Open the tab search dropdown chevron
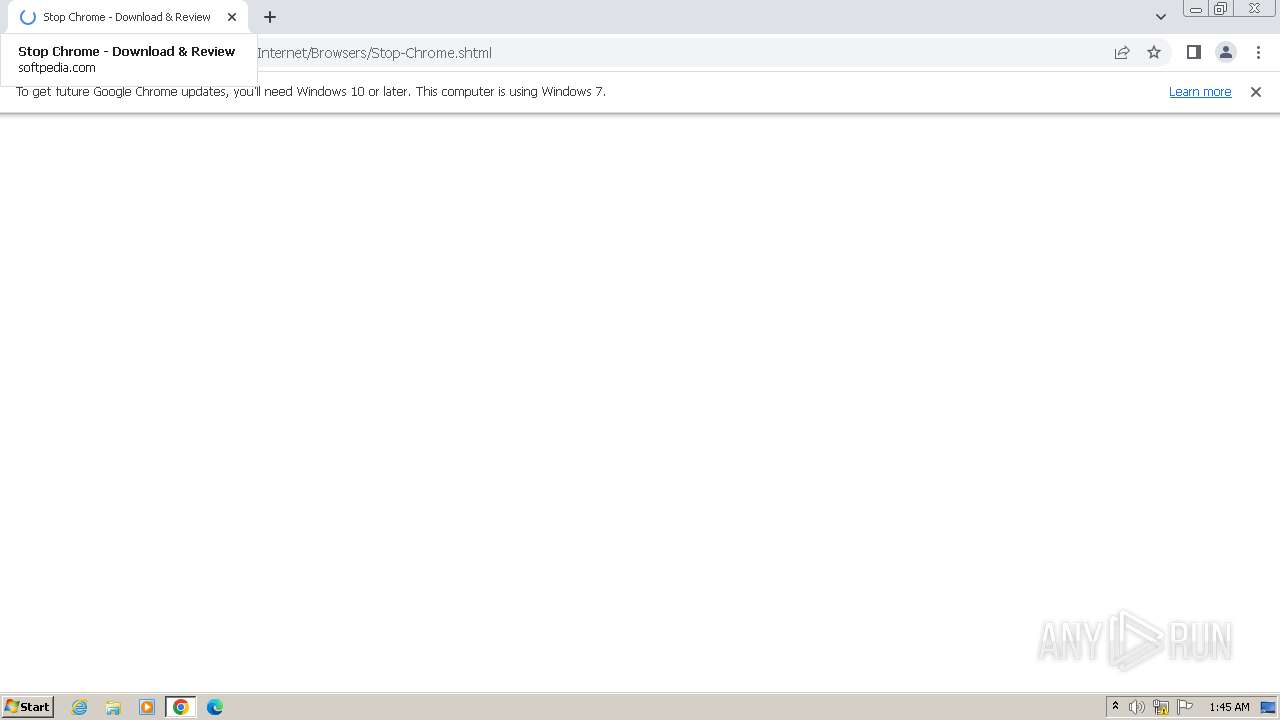This screenshot has width=1280, height=720. pos(1160,17)
